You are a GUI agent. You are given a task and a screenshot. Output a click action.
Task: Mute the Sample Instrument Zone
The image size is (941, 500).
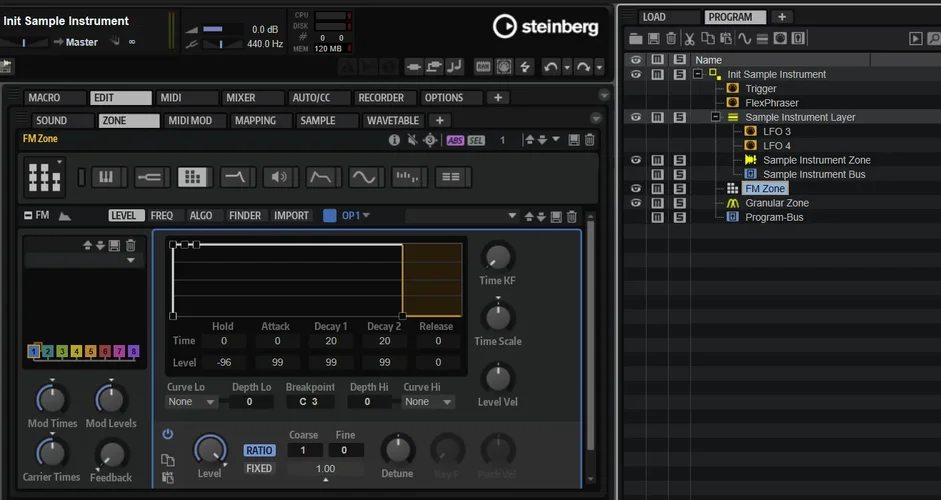click(657, 160)
